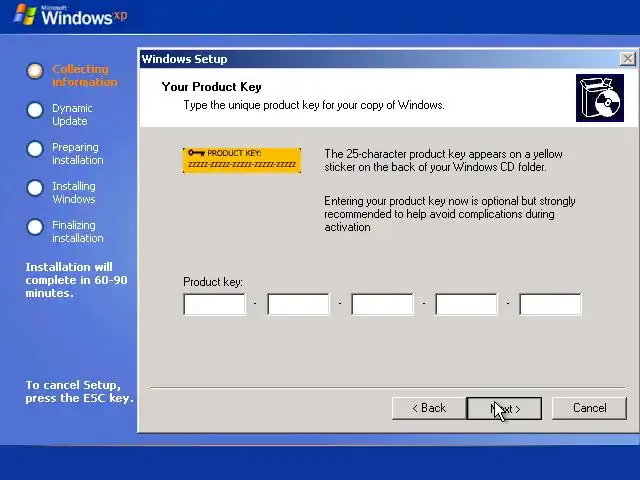The height and width of the screenshot is (480, 640).
Task: Go to previous step with Back
Action: [429, 408]
